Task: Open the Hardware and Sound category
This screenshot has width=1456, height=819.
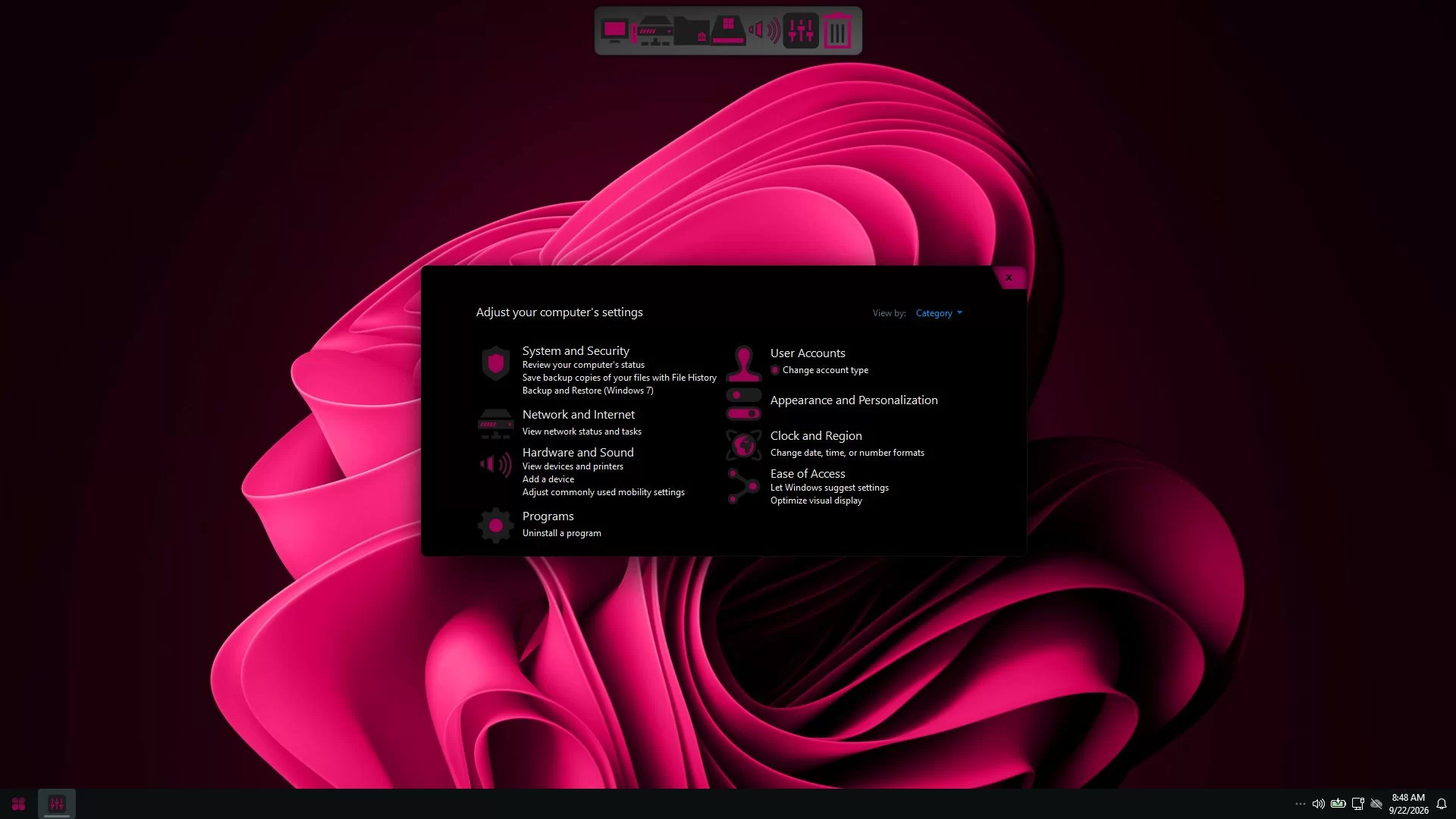Action: [x=578, y=453]
